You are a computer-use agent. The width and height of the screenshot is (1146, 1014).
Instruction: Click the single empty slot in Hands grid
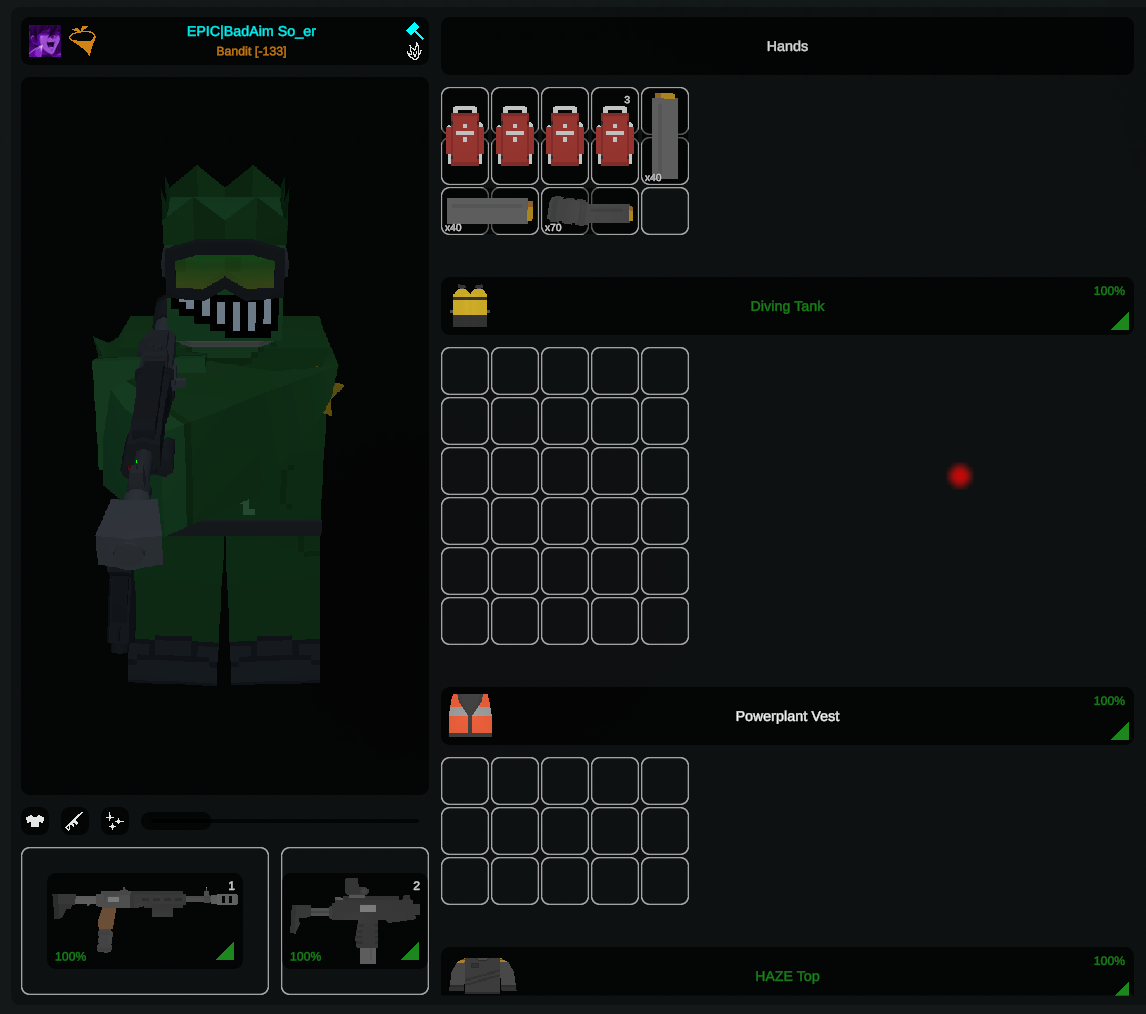point(664,211)
